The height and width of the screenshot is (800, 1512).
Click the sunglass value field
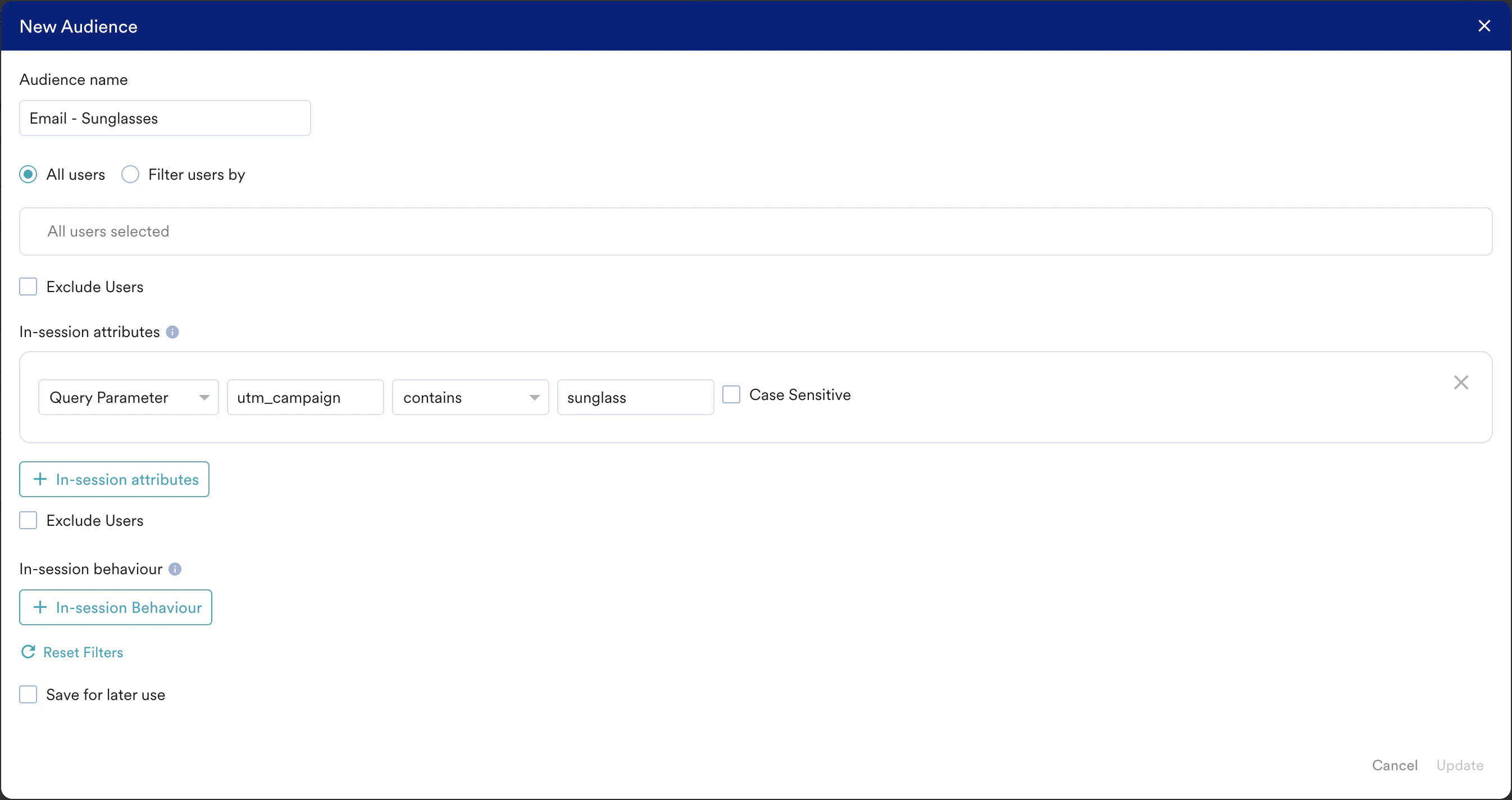pyautogui.click(x=635, y=397)
